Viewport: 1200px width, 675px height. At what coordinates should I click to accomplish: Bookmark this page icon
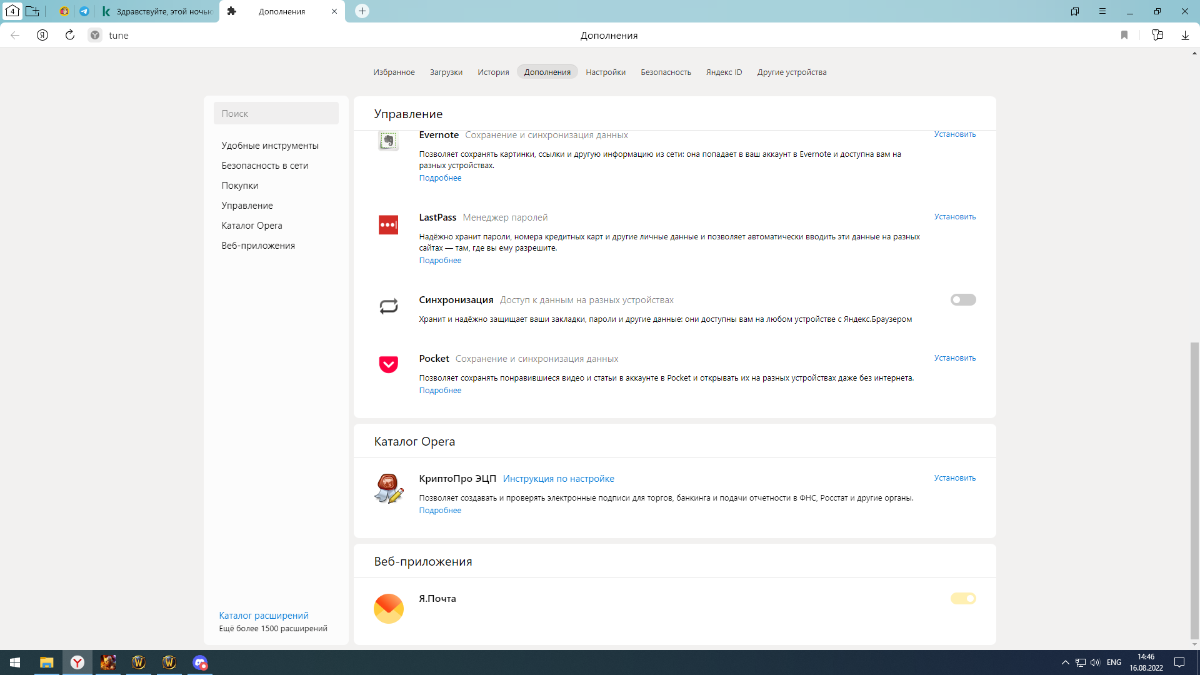point(1124,35)
